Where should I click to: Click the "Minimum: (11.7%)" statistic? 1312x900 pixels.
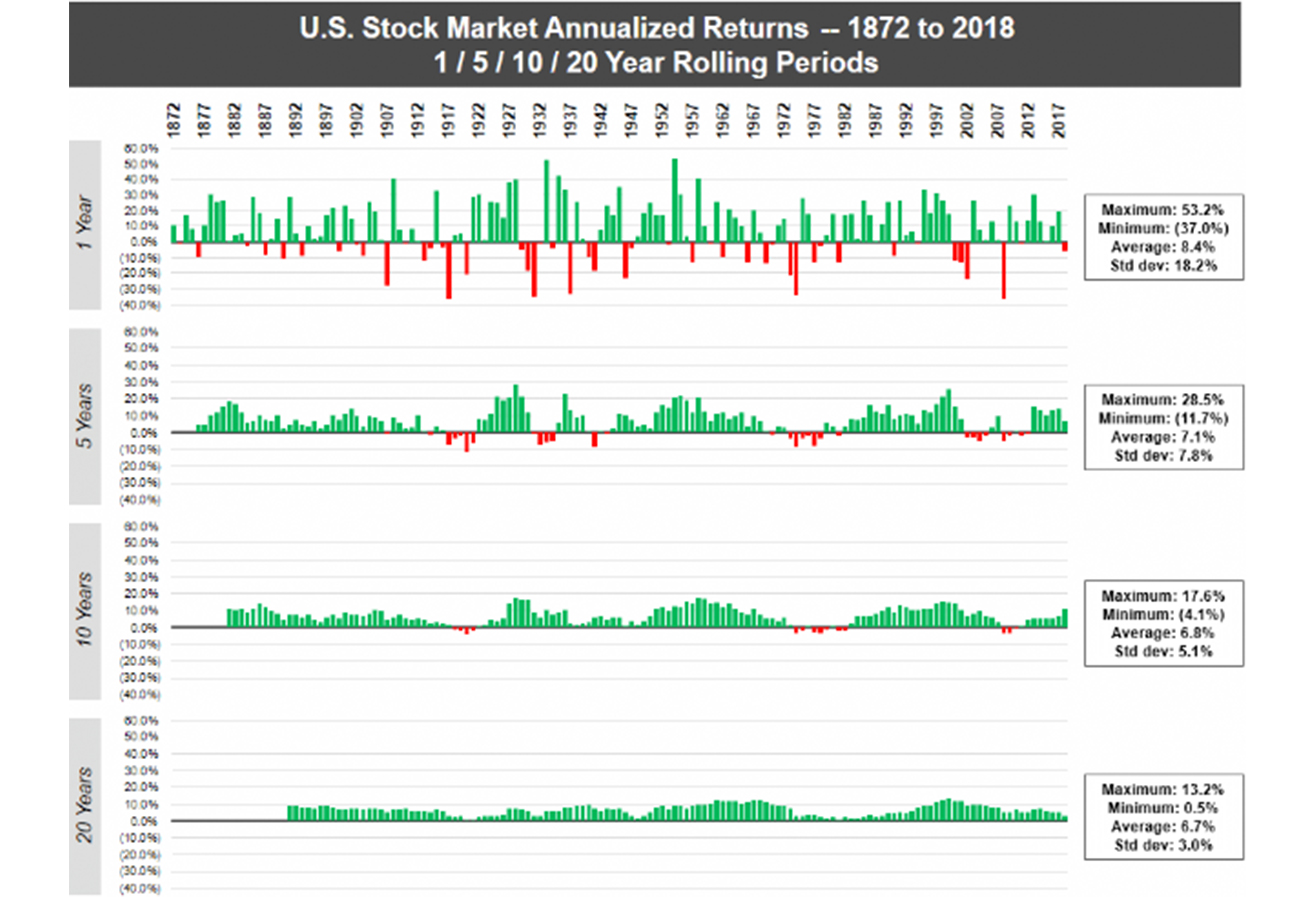coord(1164,418)
